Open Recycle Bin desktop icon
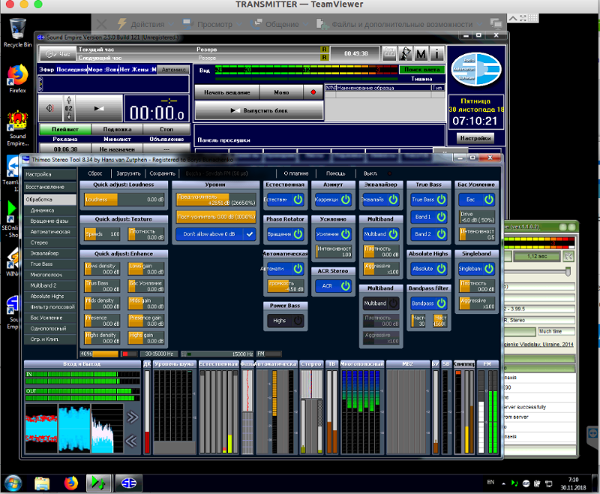The image size is (600, 494). 18,33
